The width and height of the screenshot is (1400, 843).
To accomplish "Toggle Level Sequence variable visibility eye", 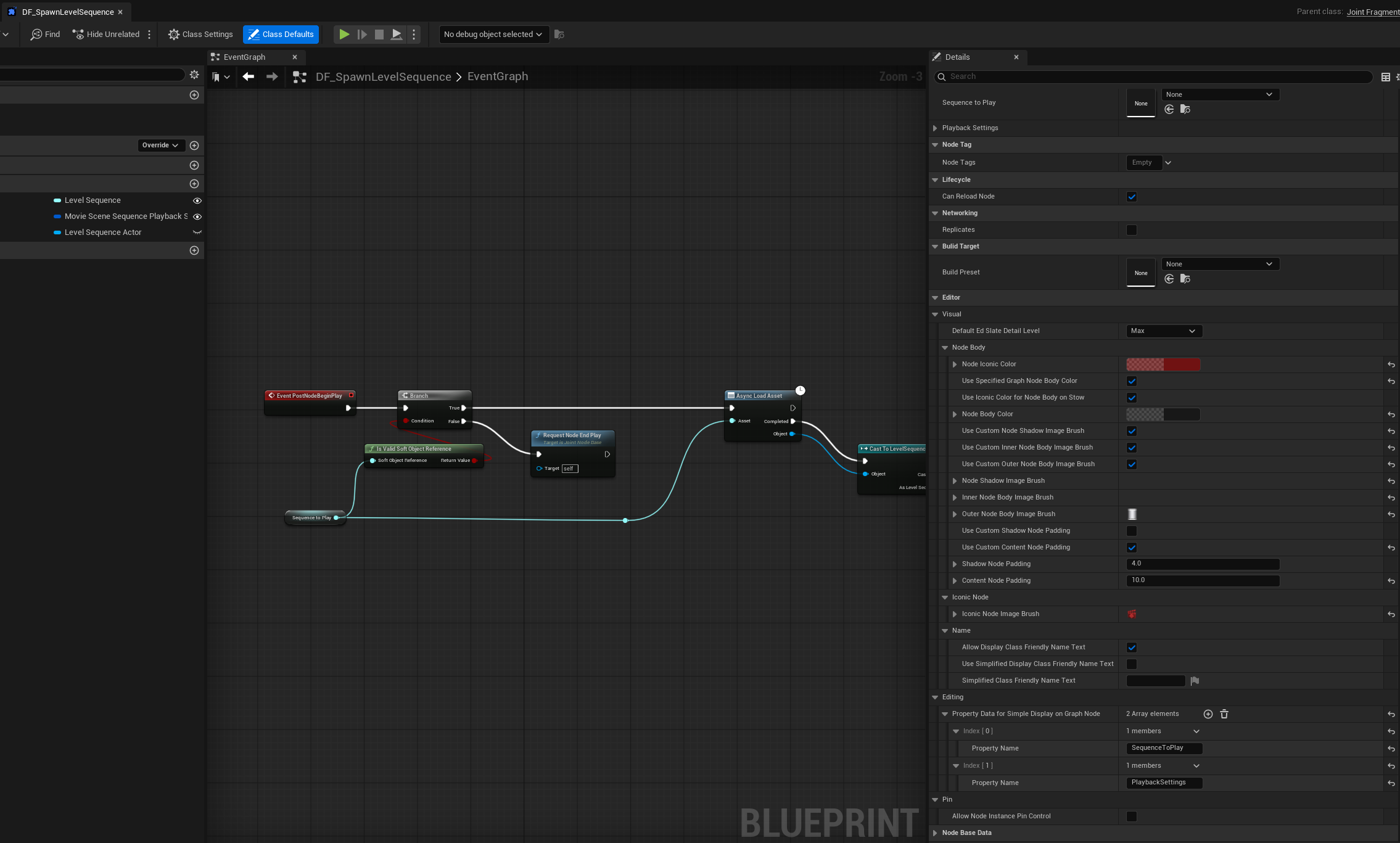I will coord(197,200).
